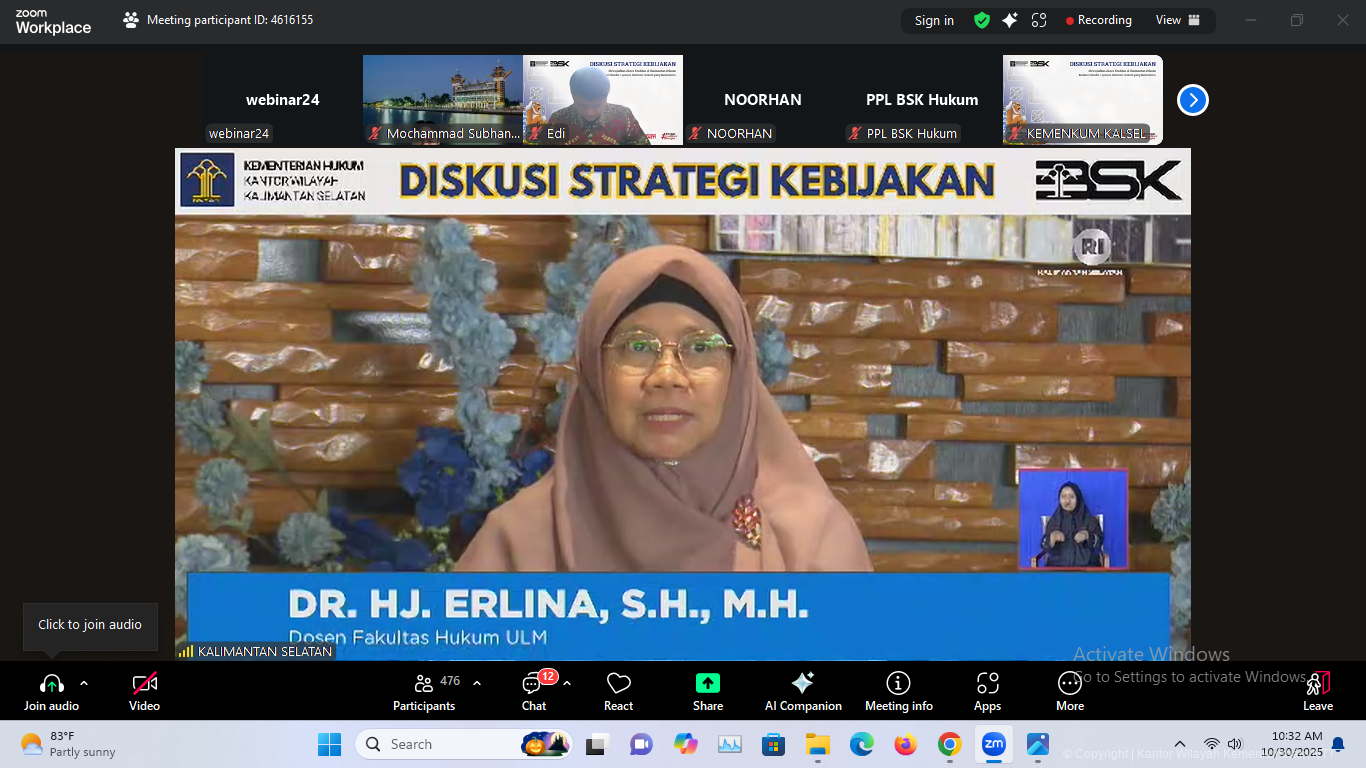Click the React heart icon
This screenshot has width=1366, height=768.
point(617,685)
